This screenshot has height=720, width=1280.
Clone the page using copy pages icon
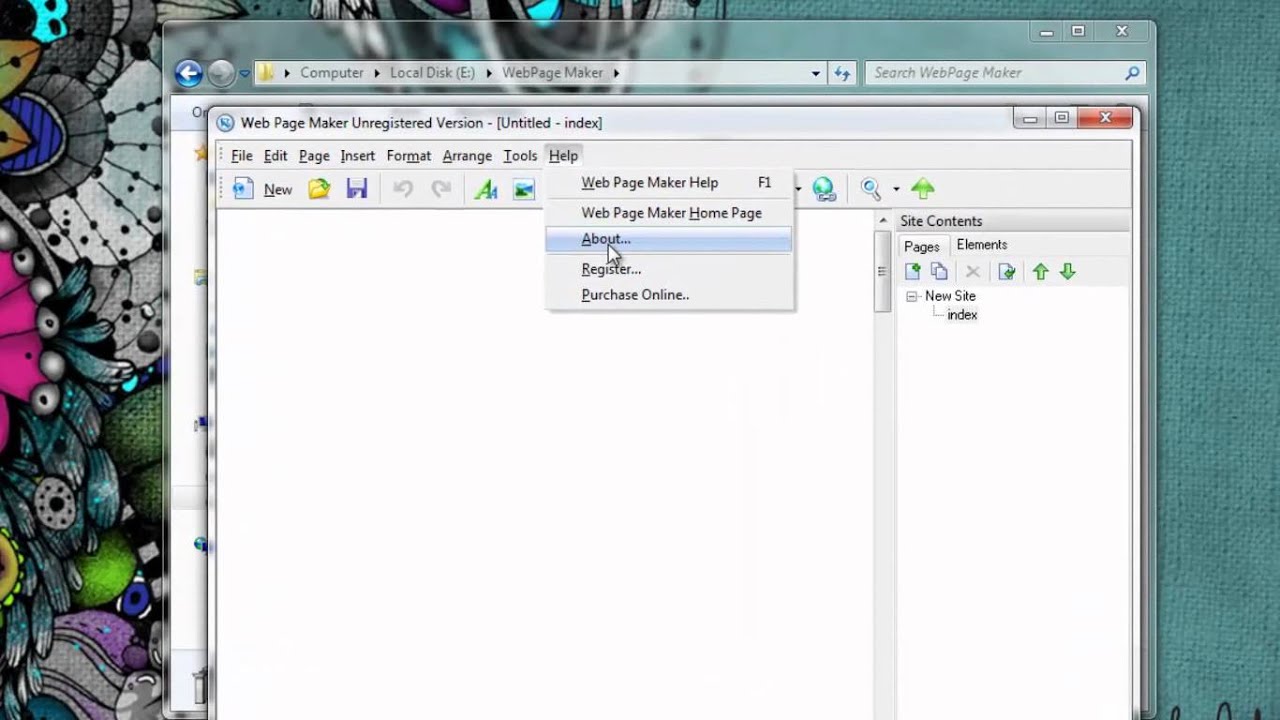tap(939, 271)
